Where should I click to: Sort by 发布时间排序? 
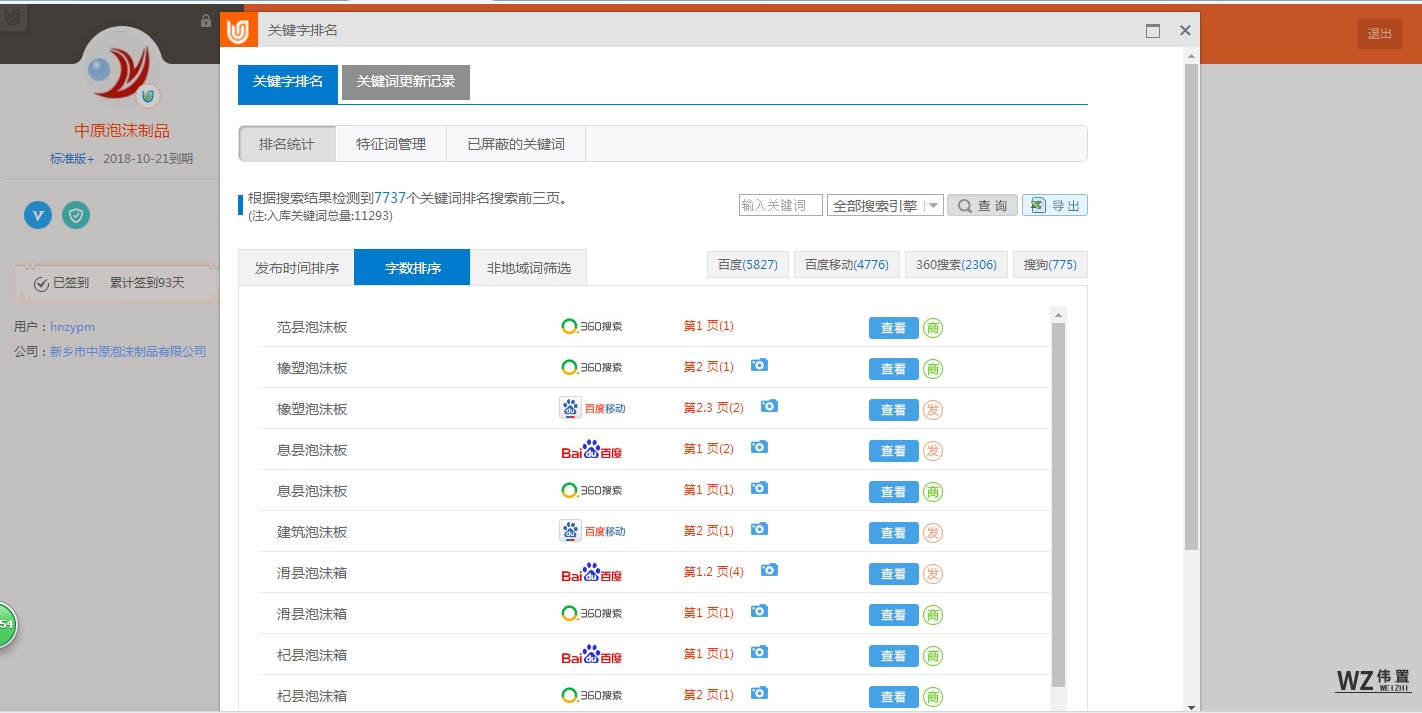coord(297,268)
